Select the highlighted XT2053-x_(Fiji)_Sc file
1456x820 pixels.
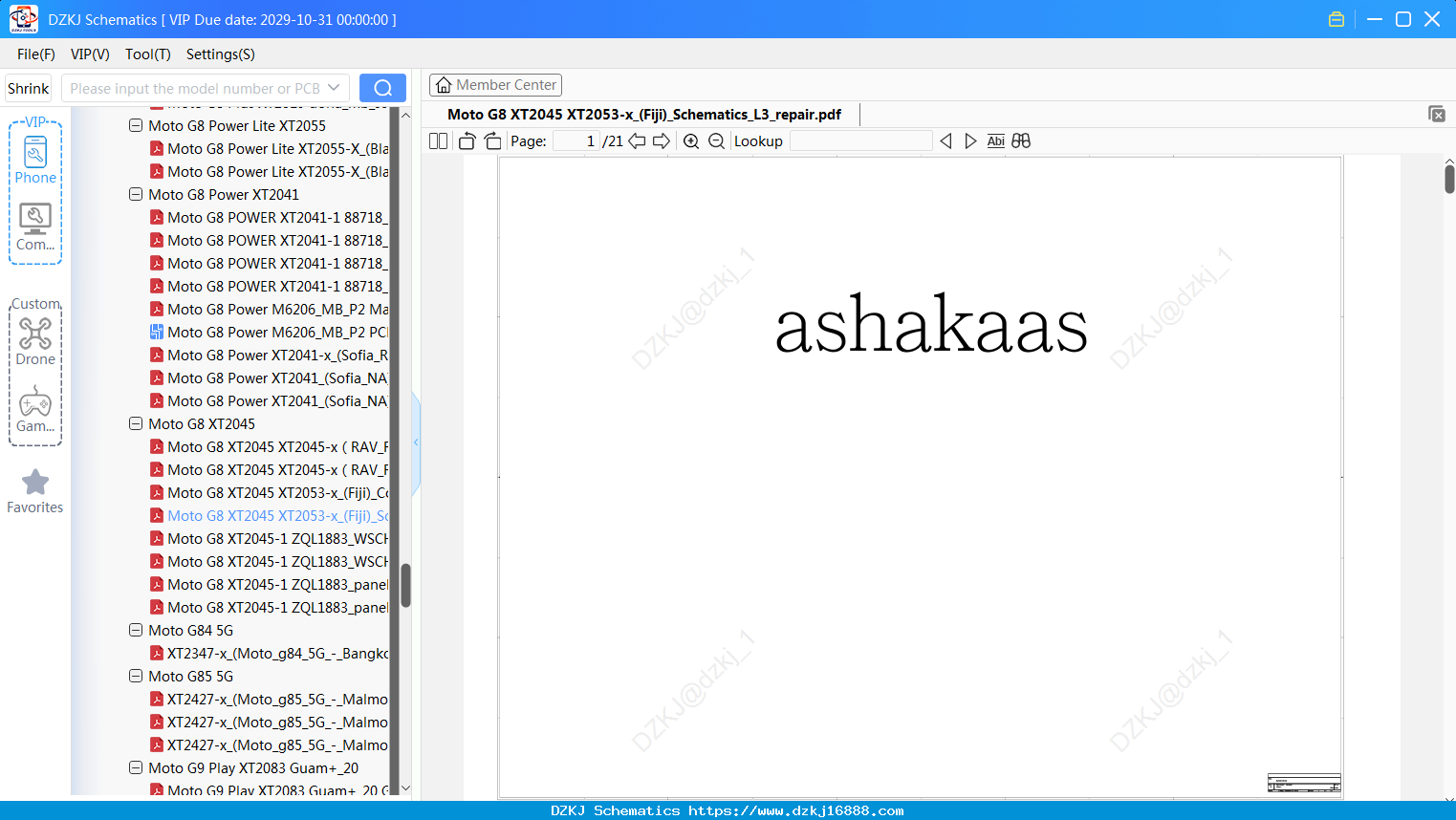[269, 515]
